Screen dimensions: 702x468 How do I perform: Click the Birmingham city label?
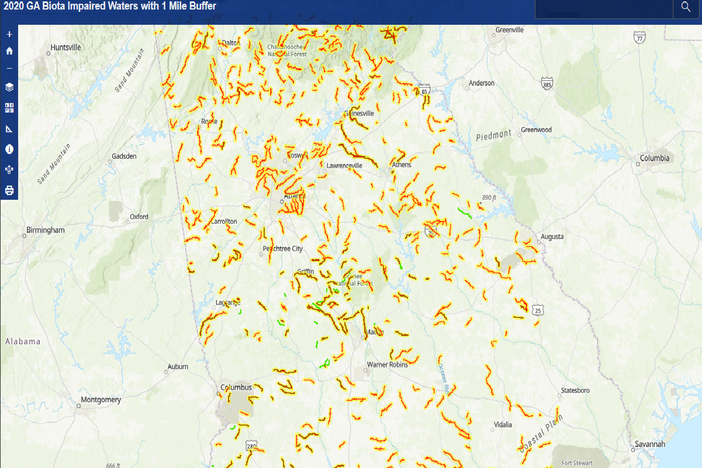click(x=44, y=229)
